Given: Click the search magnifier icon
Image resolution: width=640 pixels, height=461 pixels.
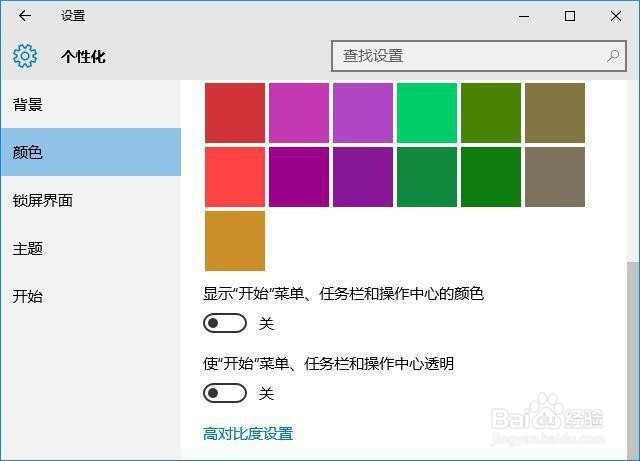Looking at the screenshot, I should (x=612, y=56).
